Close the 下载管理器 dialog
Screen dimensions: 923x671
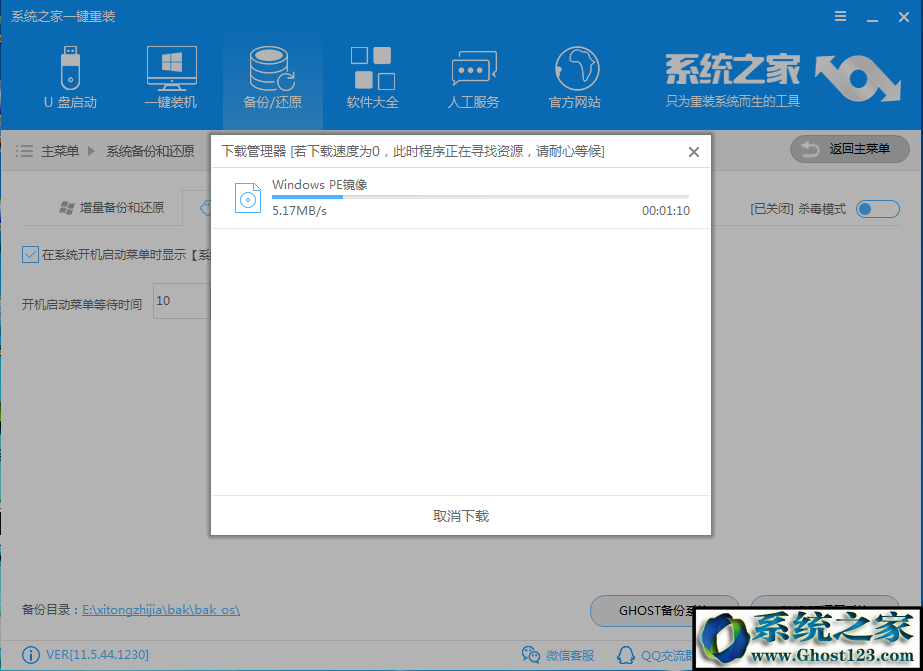[694, 152]
